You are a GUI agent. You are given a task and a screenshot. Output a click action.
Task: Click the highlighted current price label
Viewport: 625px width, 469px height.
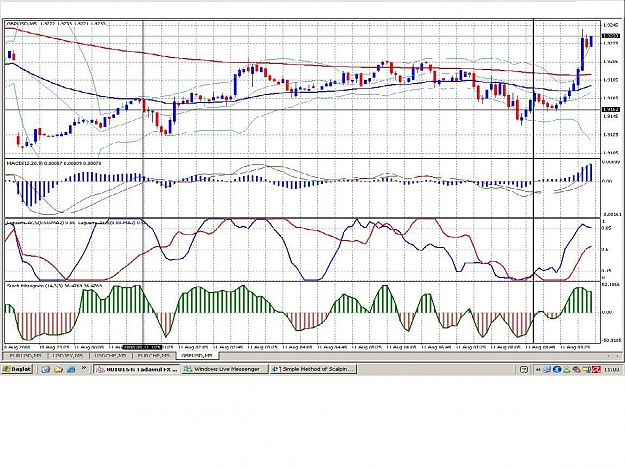(x=611, y=35)
